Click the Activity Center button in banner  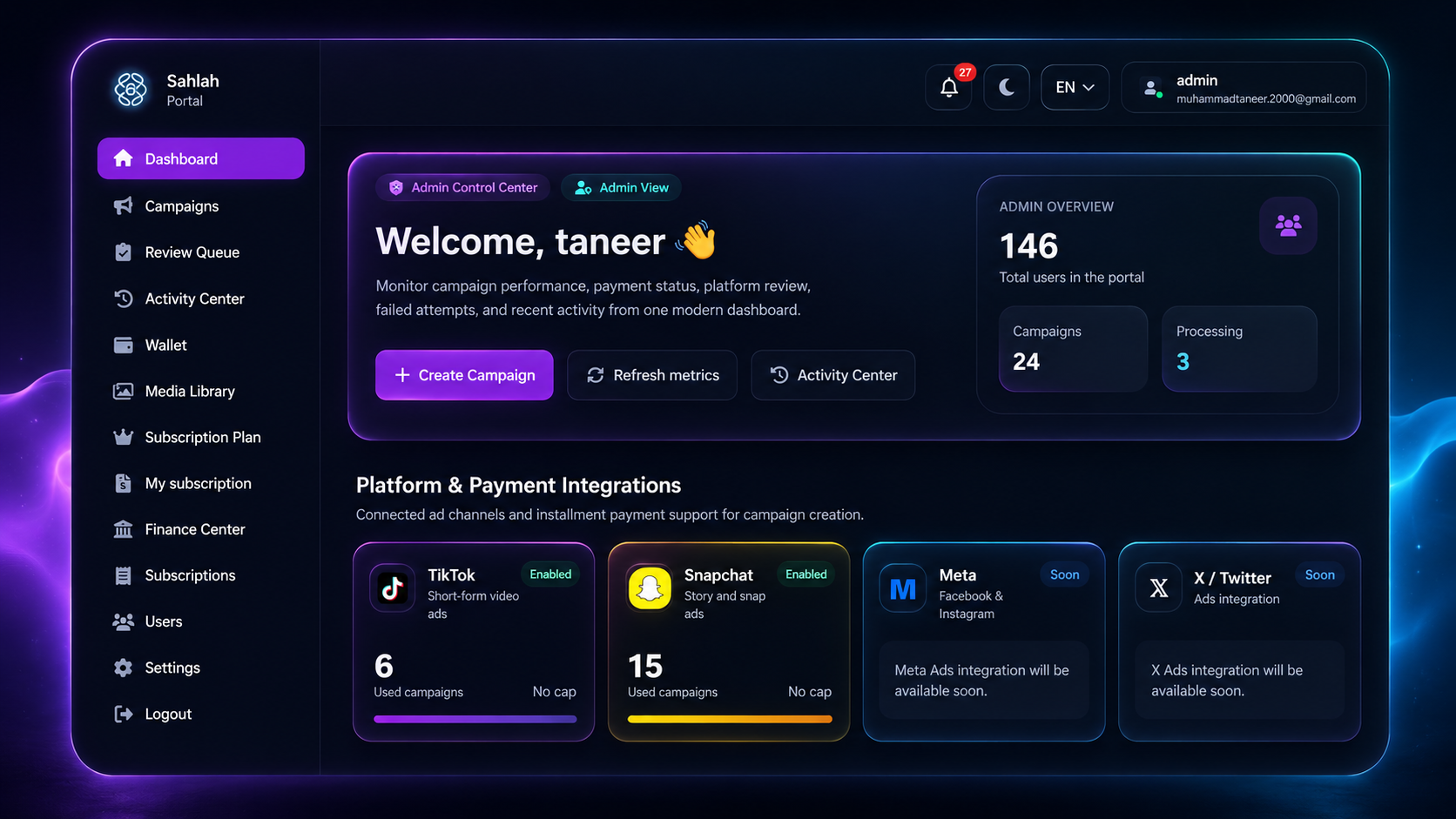coord(833,375)
